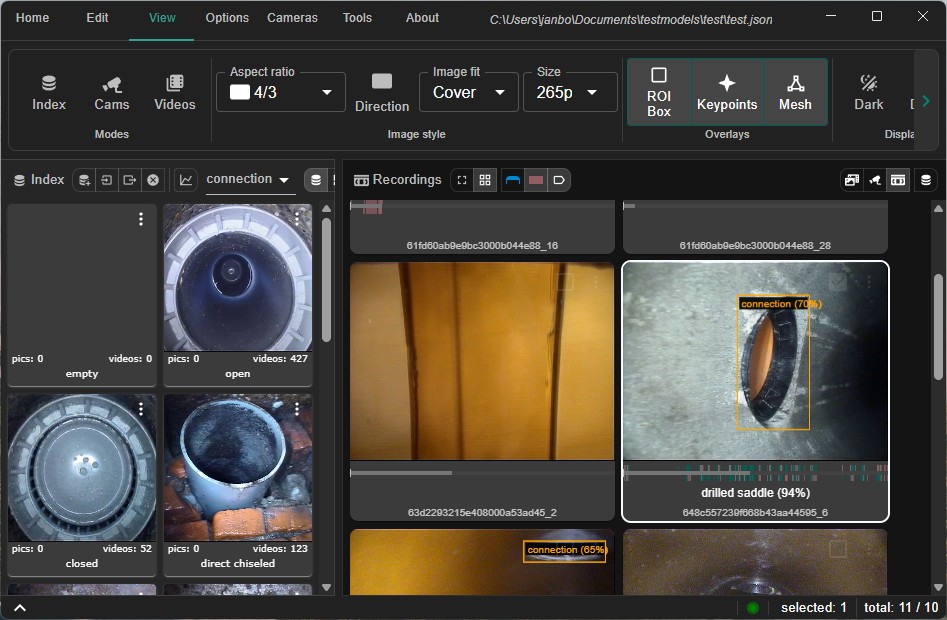Screen dimensions: 947x620
Task: Click recordings scroll down arrow
Action: [938, 587]
